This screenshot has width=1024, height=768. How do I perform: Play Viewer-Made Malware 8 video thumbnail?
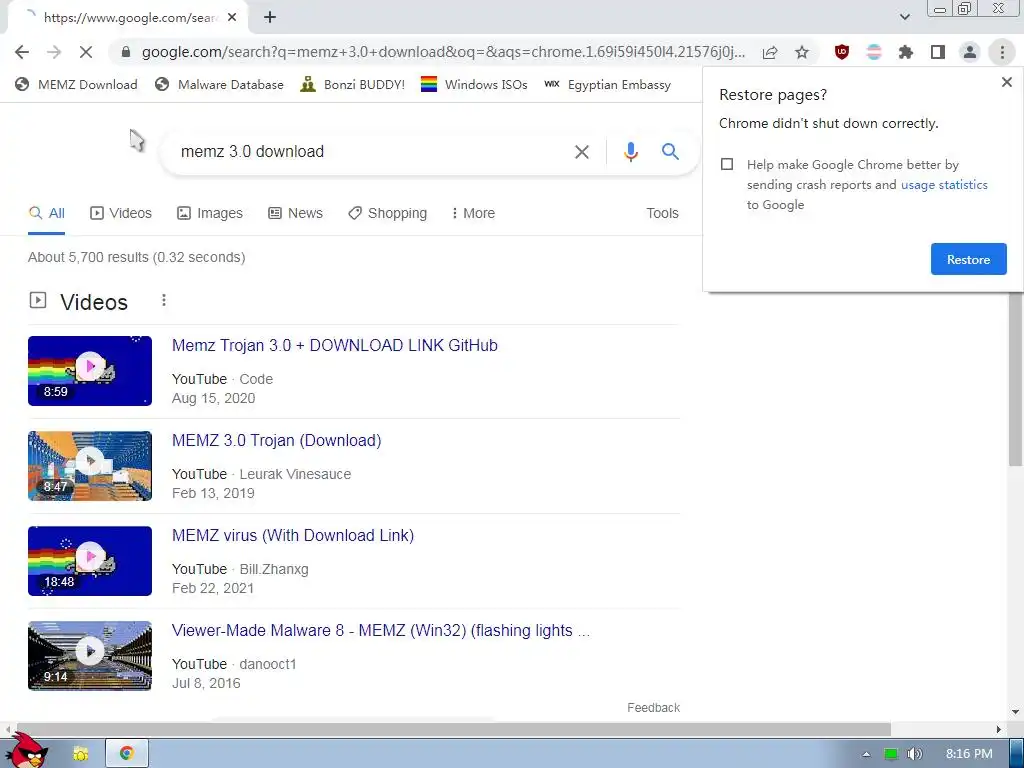(x=90, y=656)
